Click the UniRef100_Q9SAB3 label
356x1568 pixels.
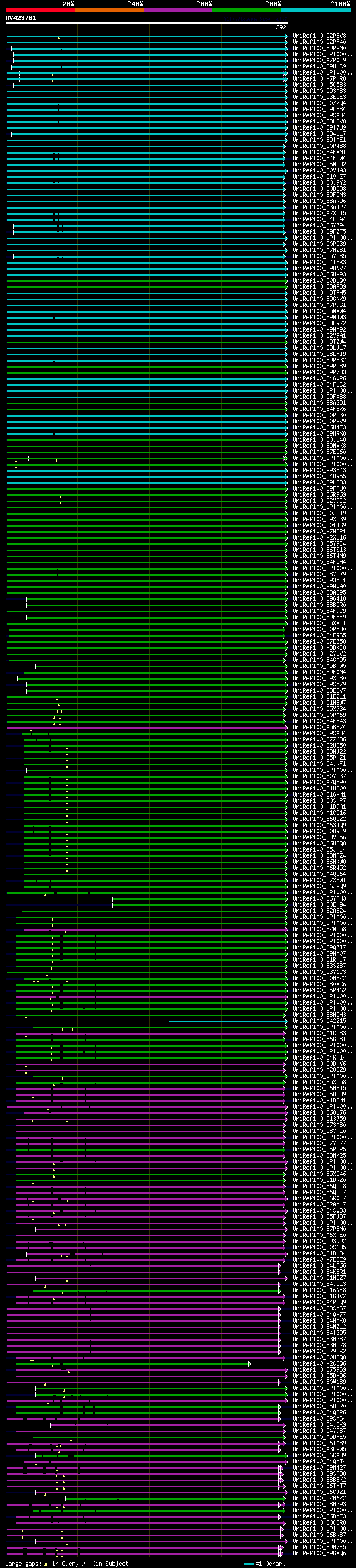coord(319,91)
